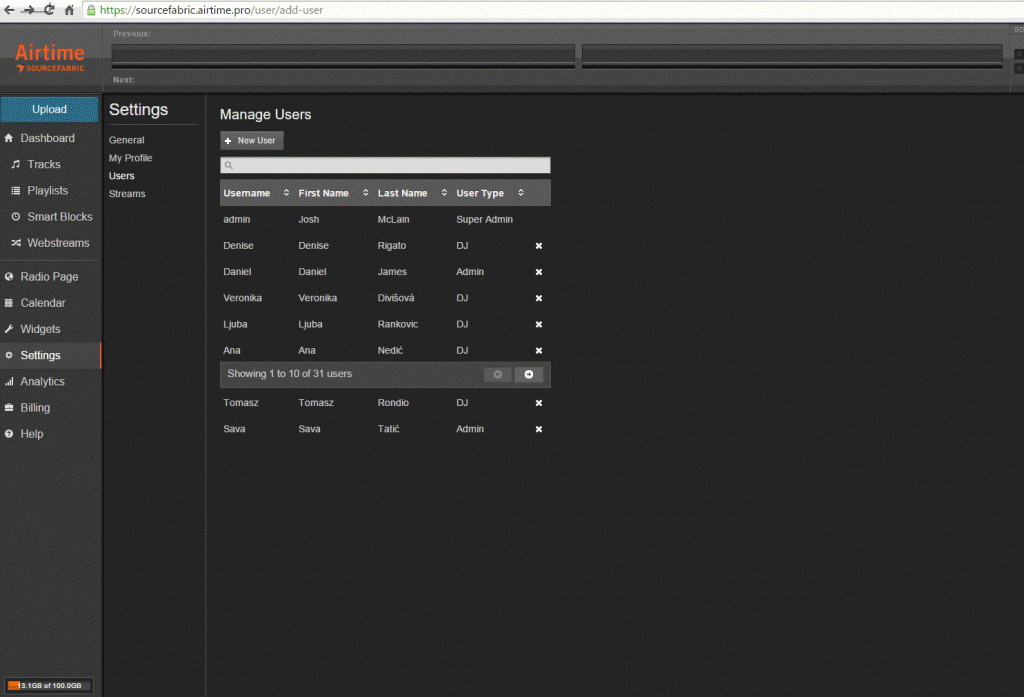Open Streams settings

(x=127, y=193)
